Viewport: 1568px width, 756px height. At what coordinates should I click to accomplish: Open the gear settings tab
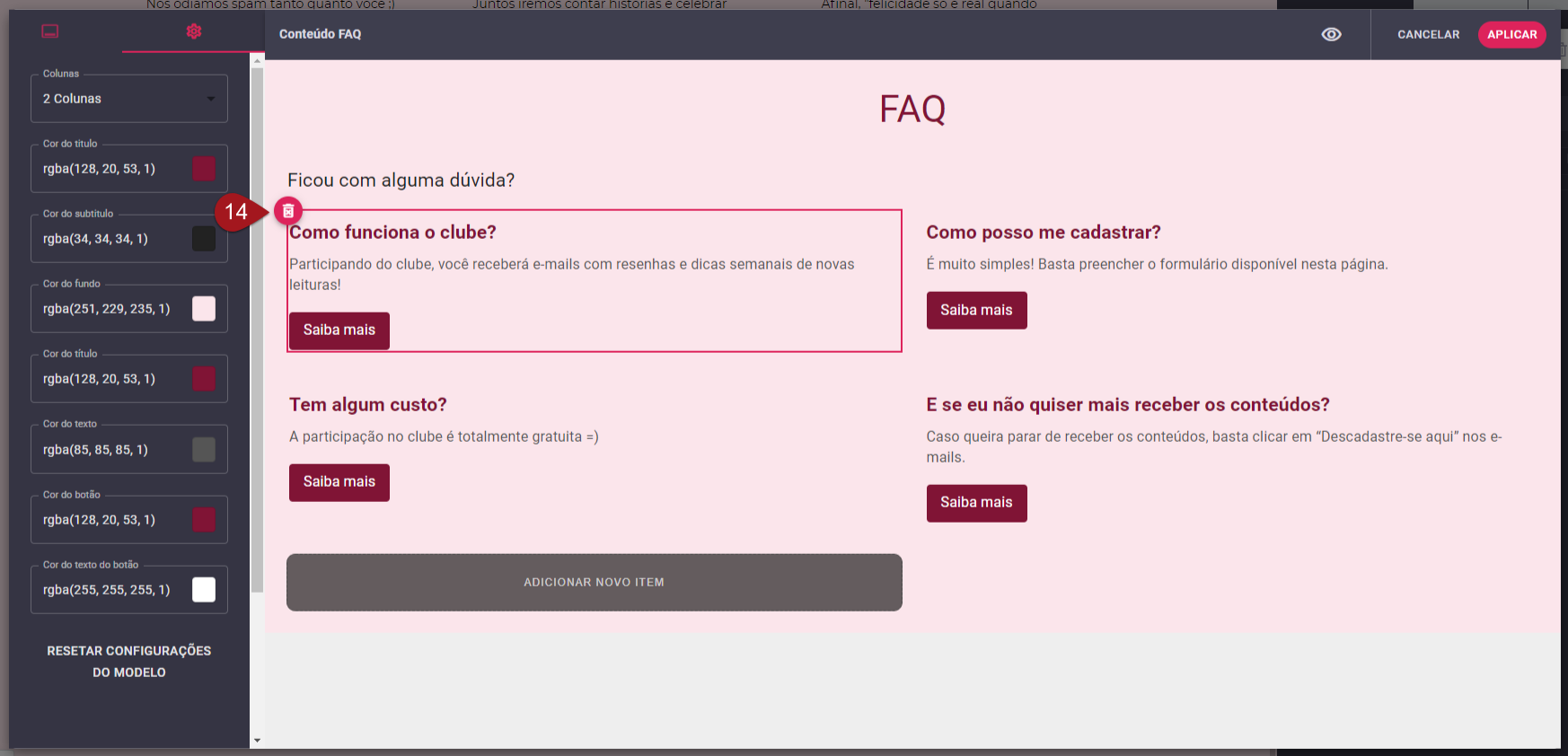point(193,31)
